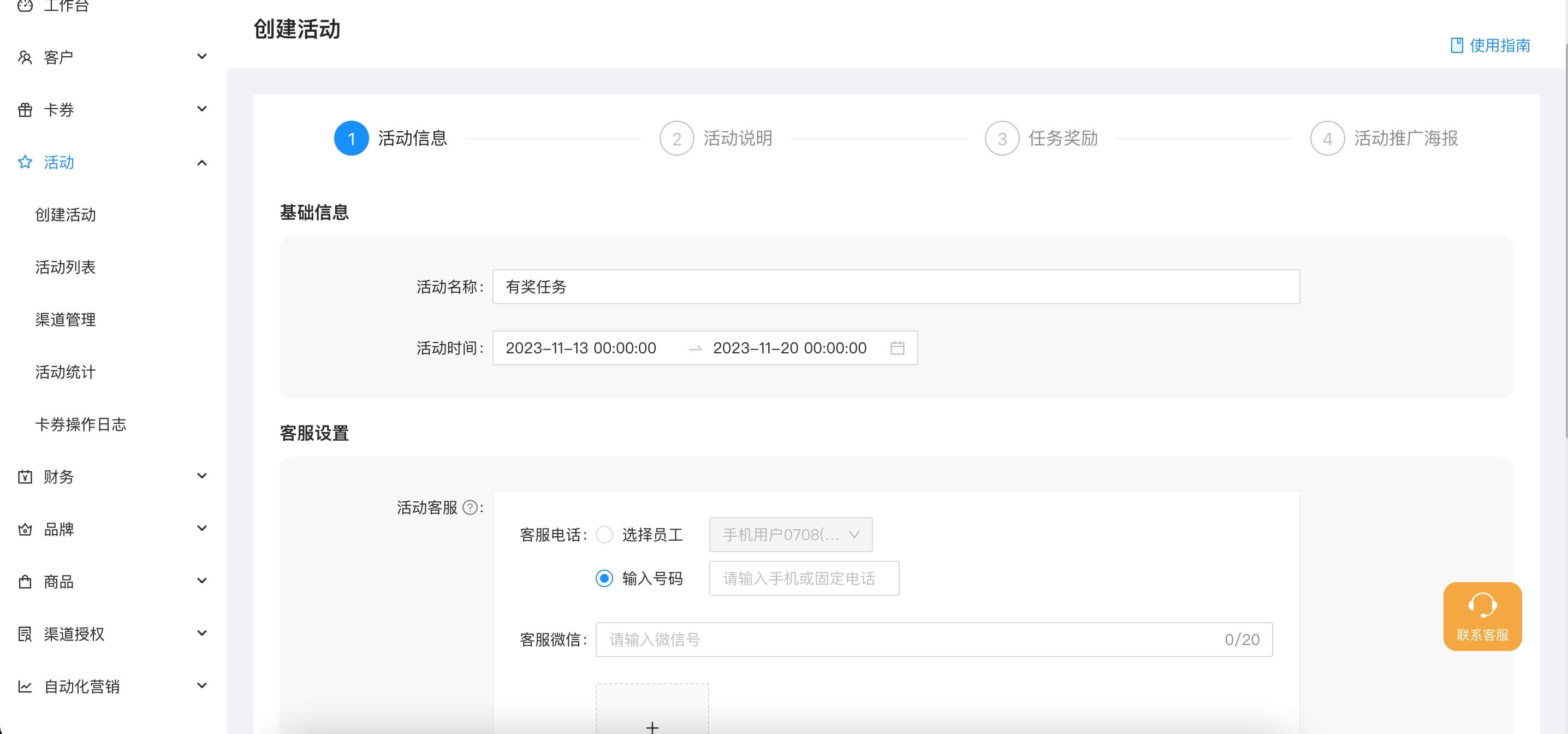
Task: Open 创建活动 submenu item
Action: [x=65, y=215]
